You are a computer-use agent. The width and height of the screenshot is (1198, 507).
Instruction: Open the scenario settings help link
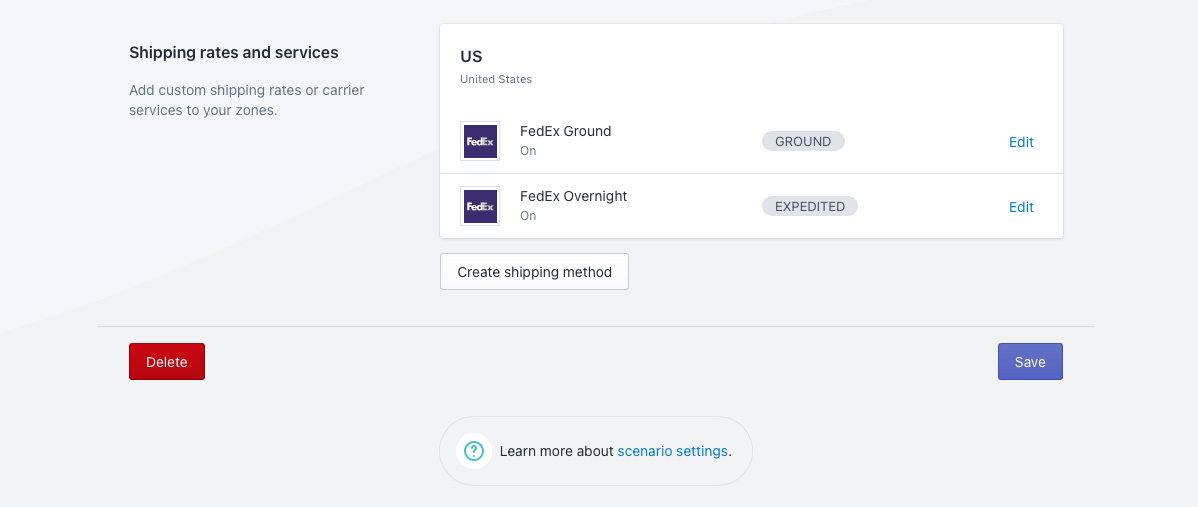point(672,451)
